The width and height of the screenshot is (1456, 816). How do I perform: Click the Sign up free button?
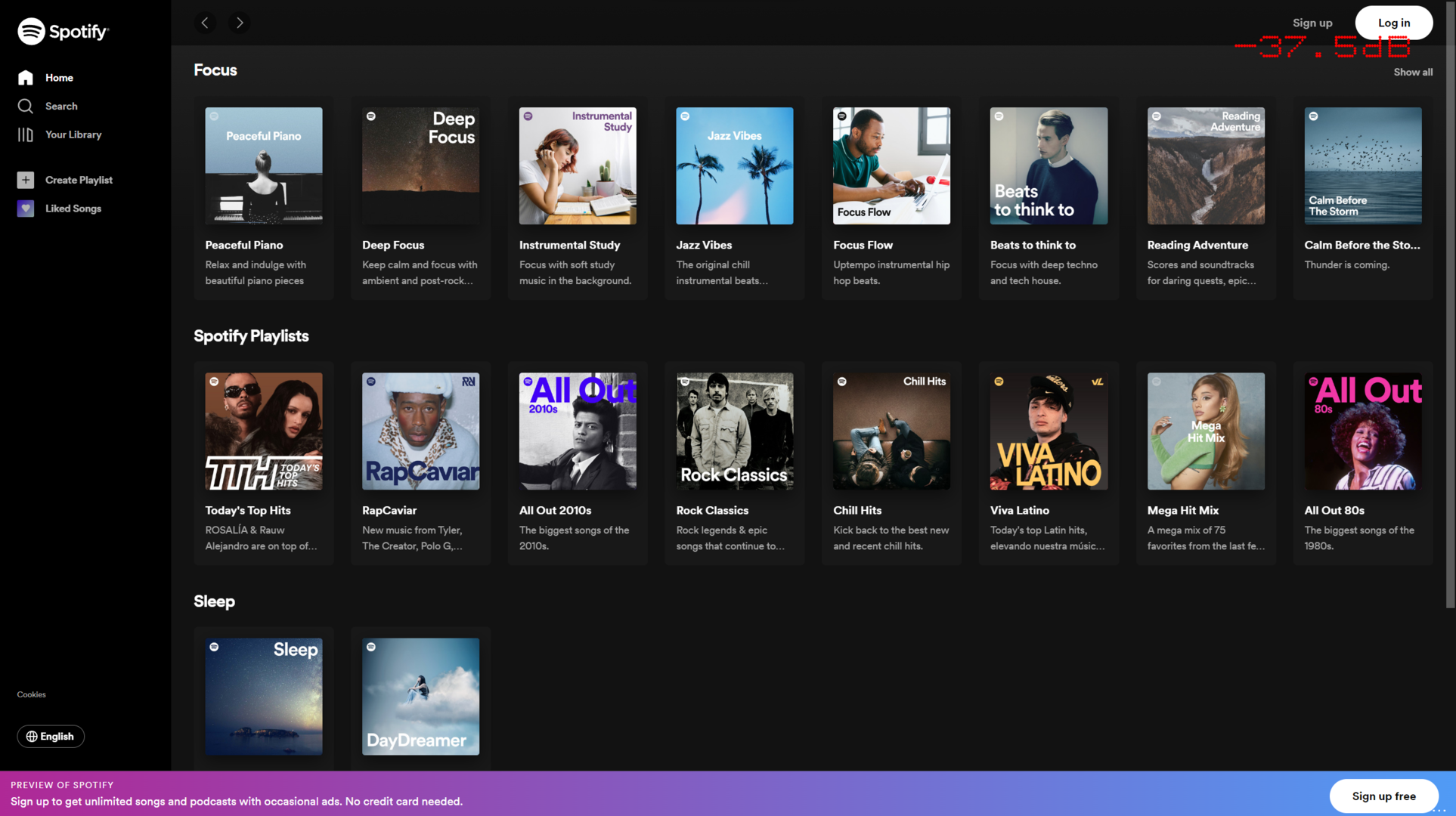coord(1383,796)
